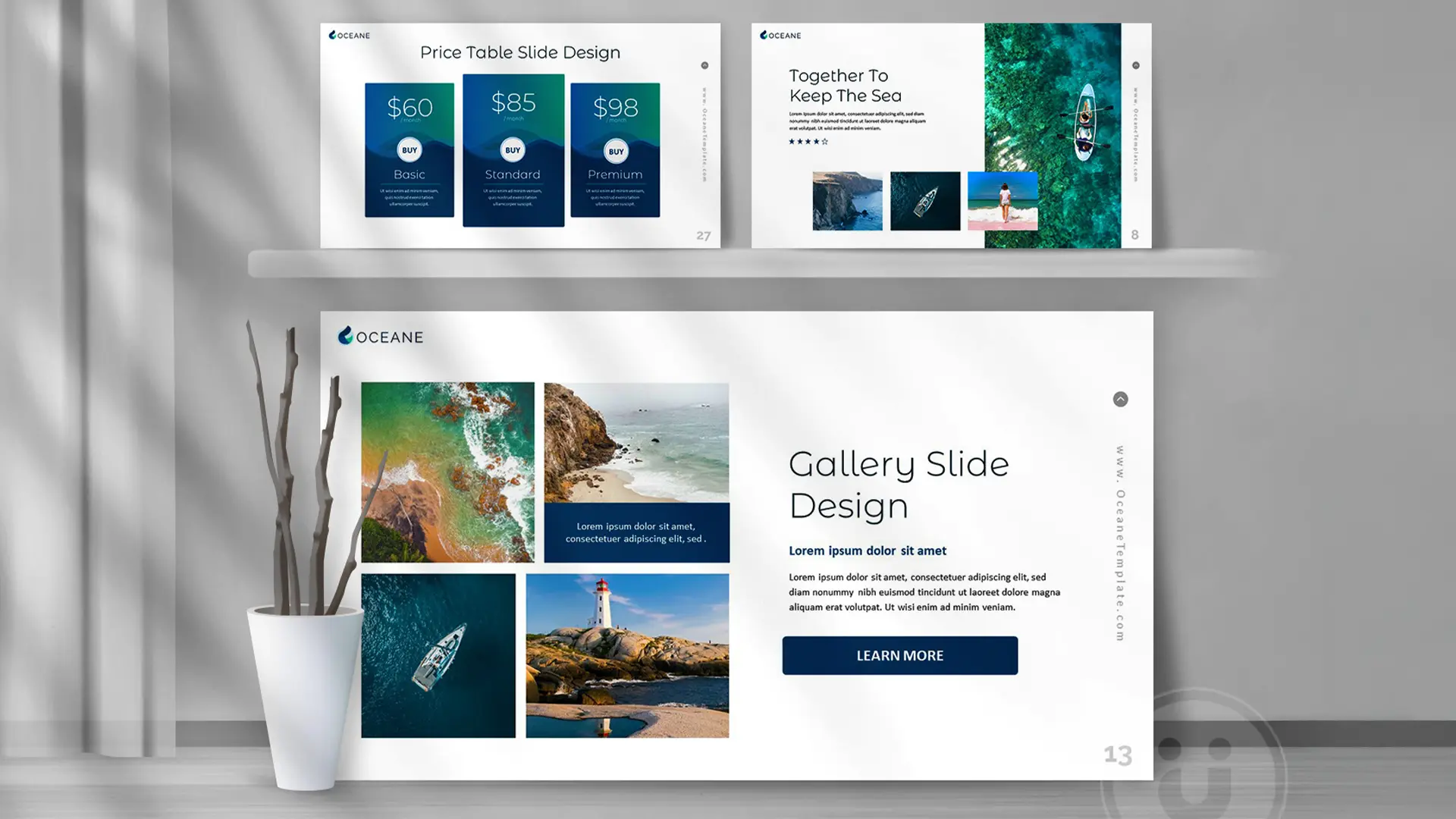
Task: Click the Oceane logo on the price table slide
Action: pos(350,35)
